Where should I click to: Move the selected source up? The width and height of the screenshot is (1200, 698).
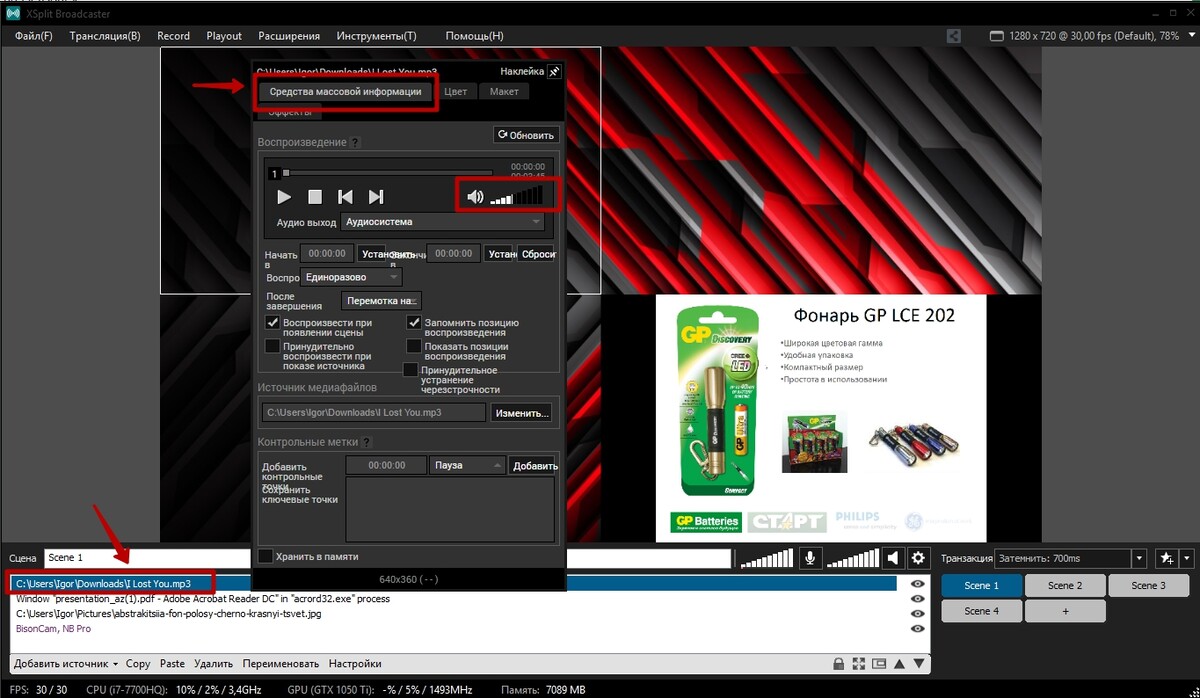(900, 663)
